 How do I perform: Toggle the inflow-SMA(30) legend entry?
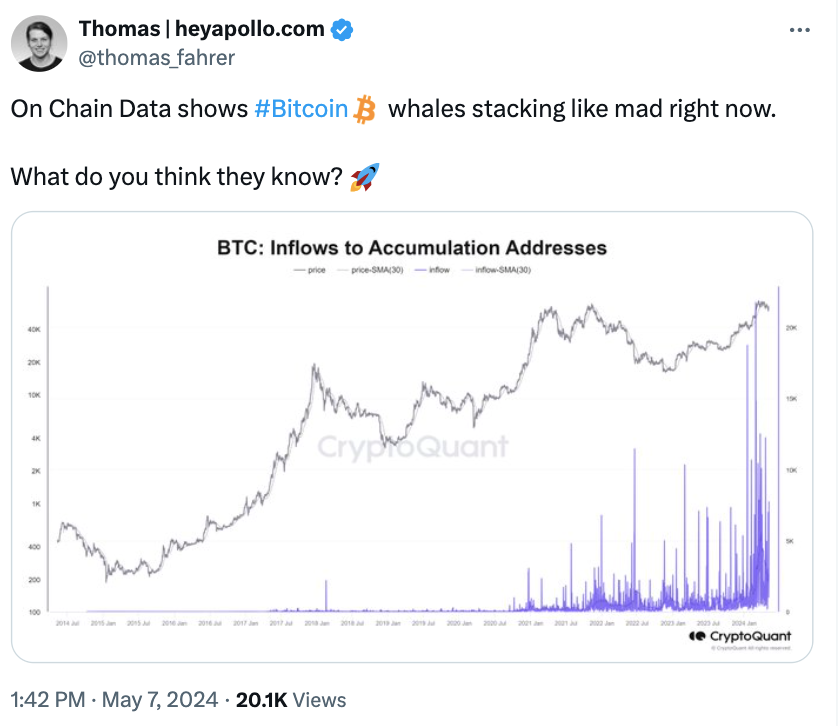coord(496,270)
